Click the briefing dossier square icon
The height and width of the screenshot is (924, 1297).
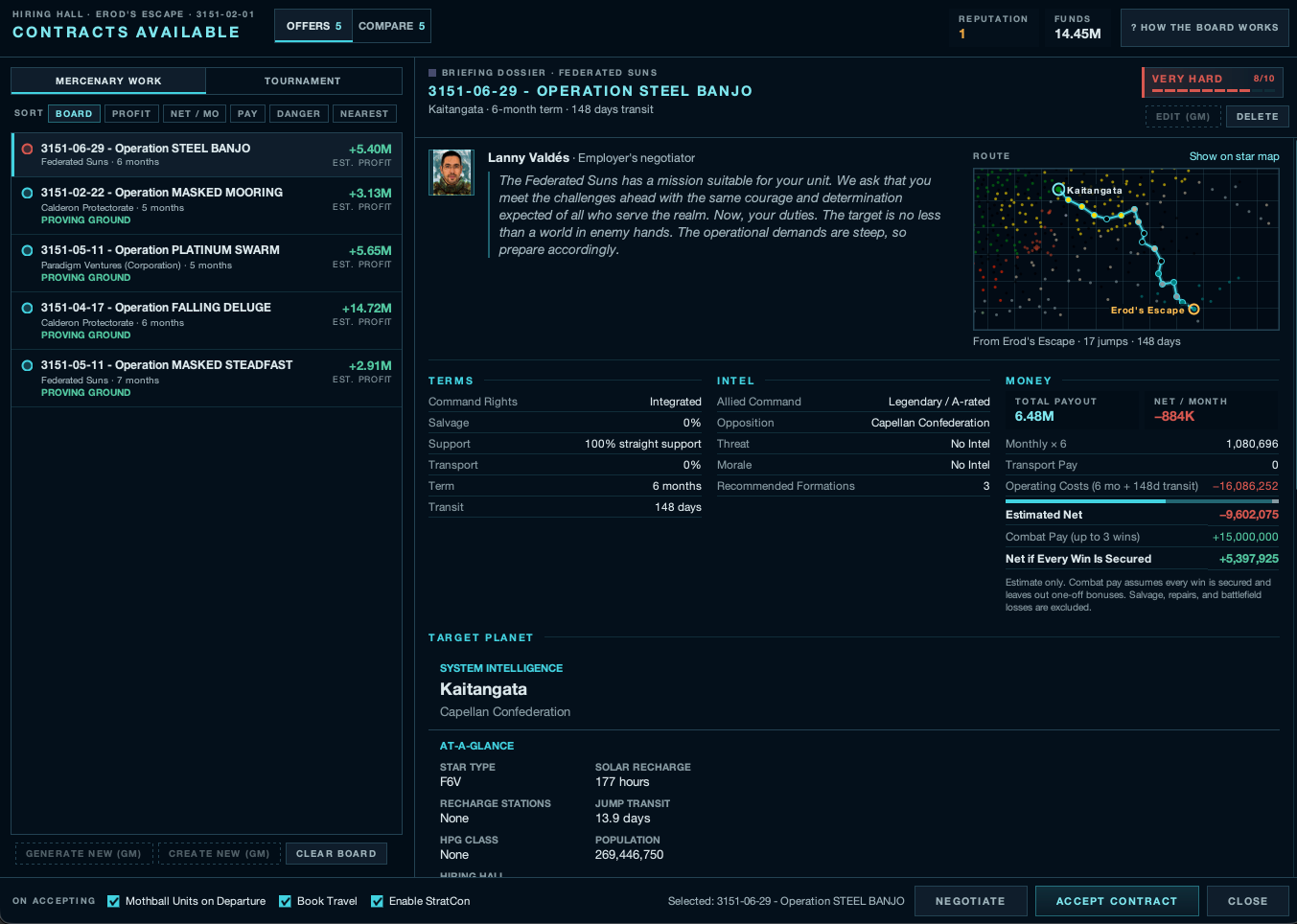(432, 73)
